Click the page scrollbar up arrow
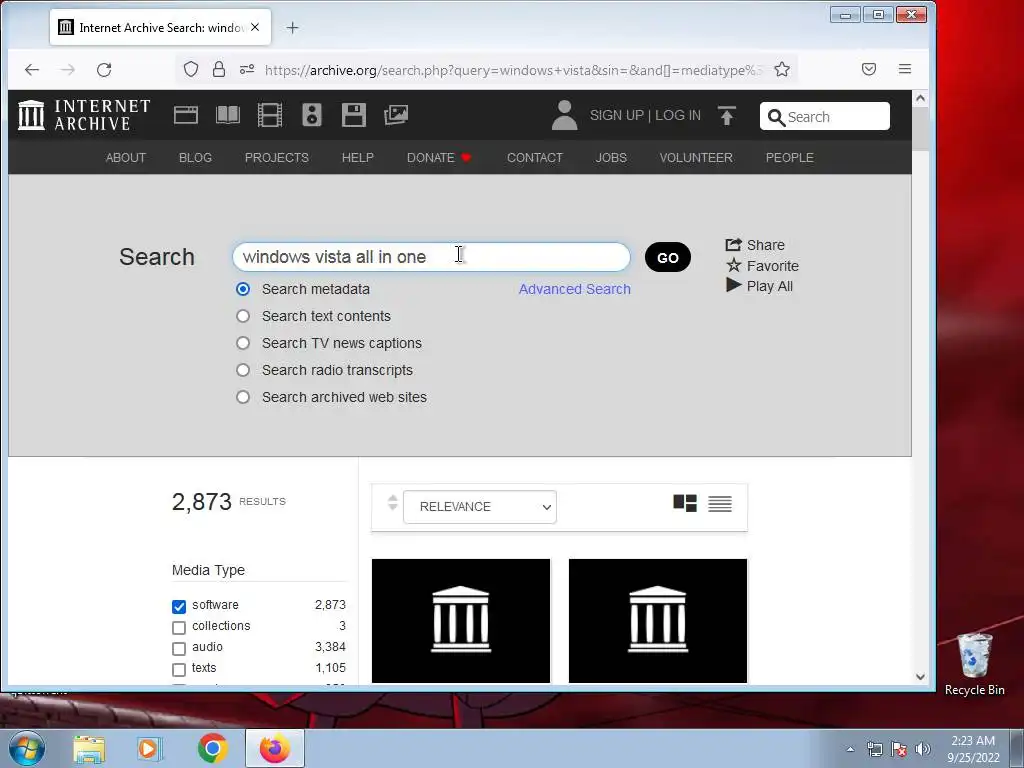 (920, 99)
